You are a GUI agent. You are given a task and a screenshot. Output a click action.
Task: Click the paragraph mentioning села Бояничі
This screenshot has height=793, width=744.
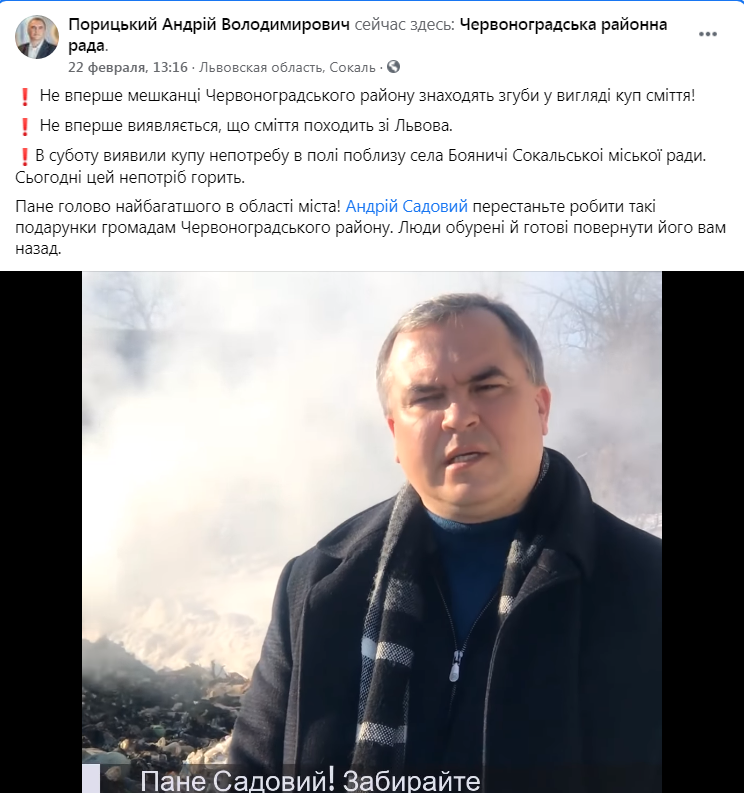coord(361,166)
